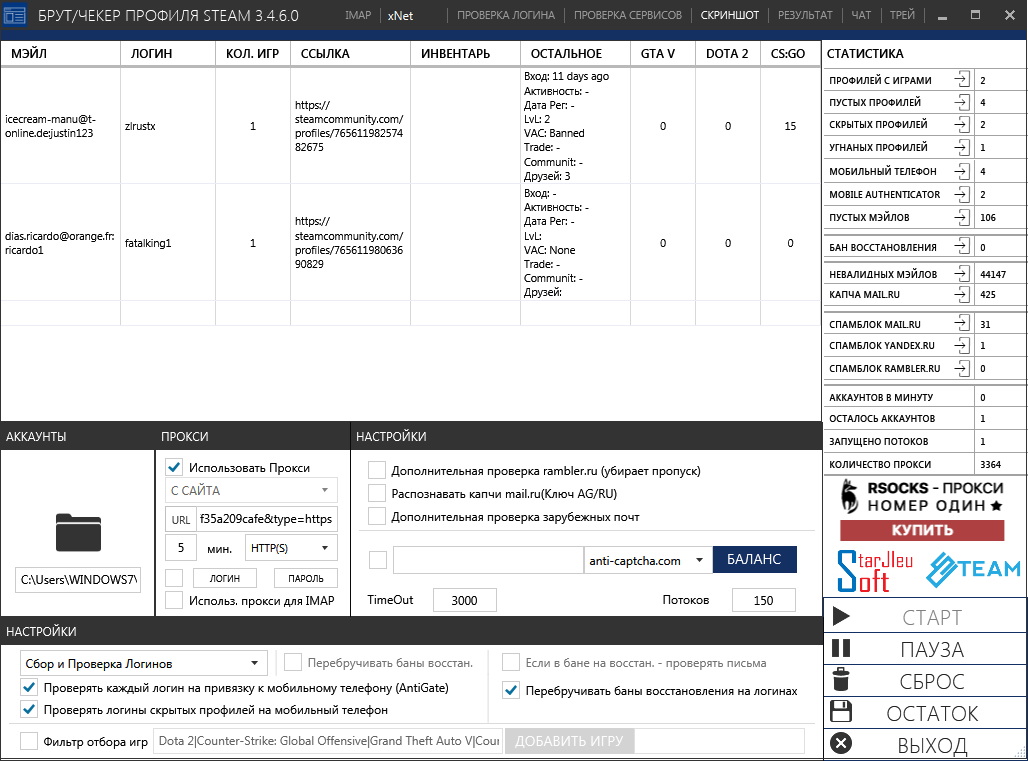This screenshot has height=761, width=1028.
Task: Enable Распознавать капчи mail.ru checkbox
Action: 377,493
